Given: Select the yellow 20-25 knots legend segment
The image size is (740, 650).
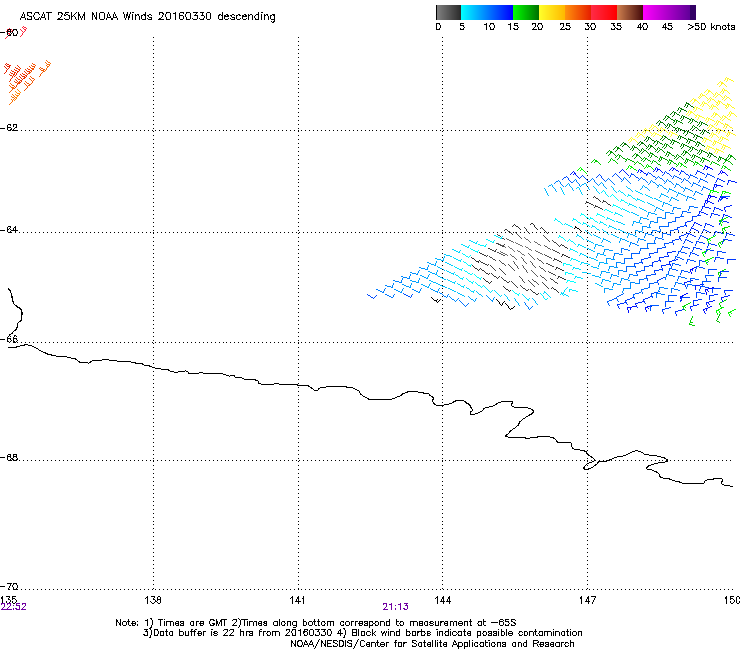Looking at the screenshot, I should pyautogui.click(x=552, y=12).
